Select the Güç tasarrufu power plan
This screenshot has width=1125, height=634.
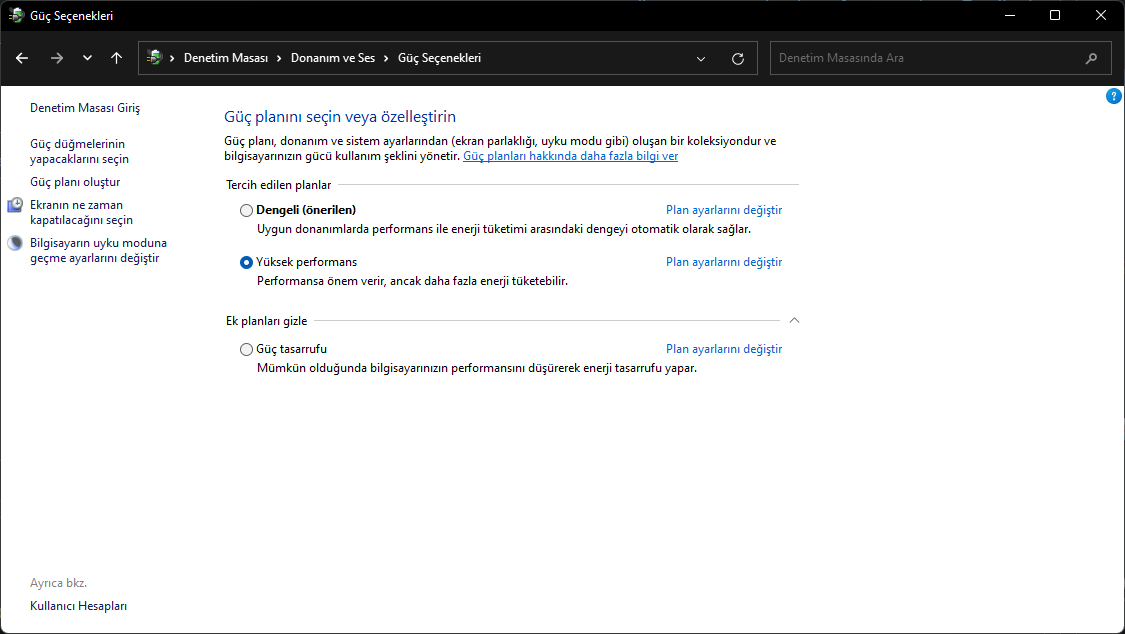(x=247, y=349)
